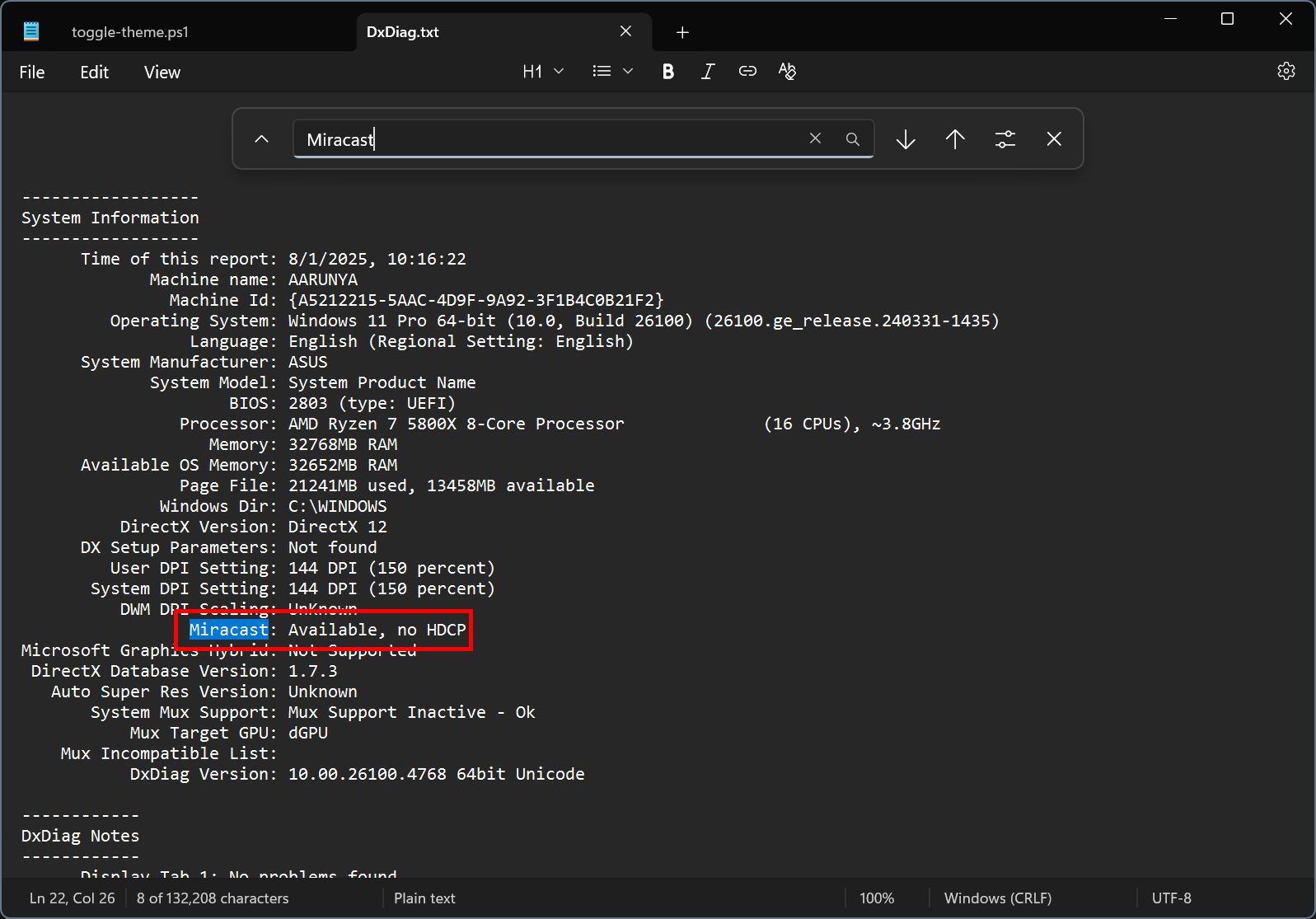The width and height of the screenshot is (1316, 919).
Task: Click 'Mux Support Inactive - Ok' text
Action: 412,712
